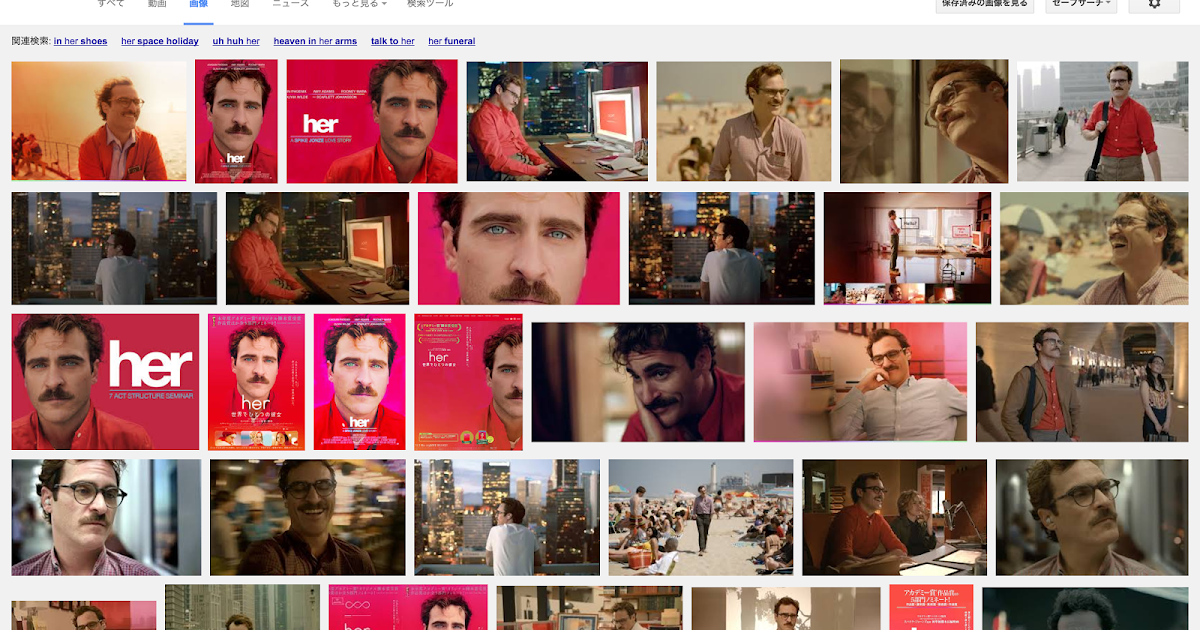Image resolution: width=1200 pixels, height=630 pixels.
Task: Click the 'uh huh her' link
Action: coord(236,41)
